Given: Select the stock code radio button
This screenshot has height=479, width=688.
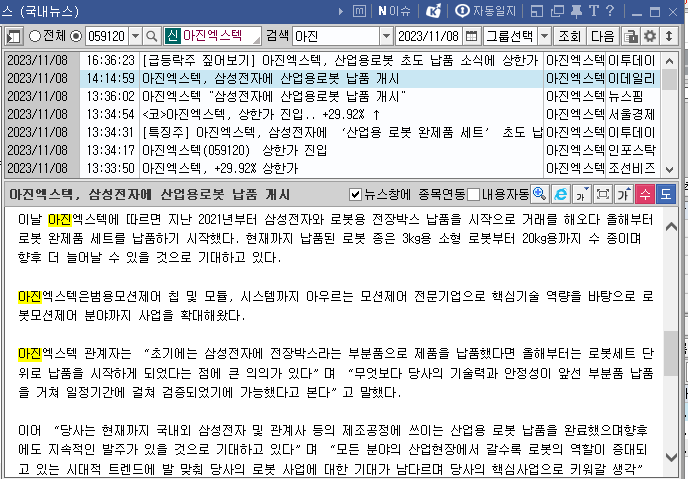Looking at the screenshot, I should point(76,36).
